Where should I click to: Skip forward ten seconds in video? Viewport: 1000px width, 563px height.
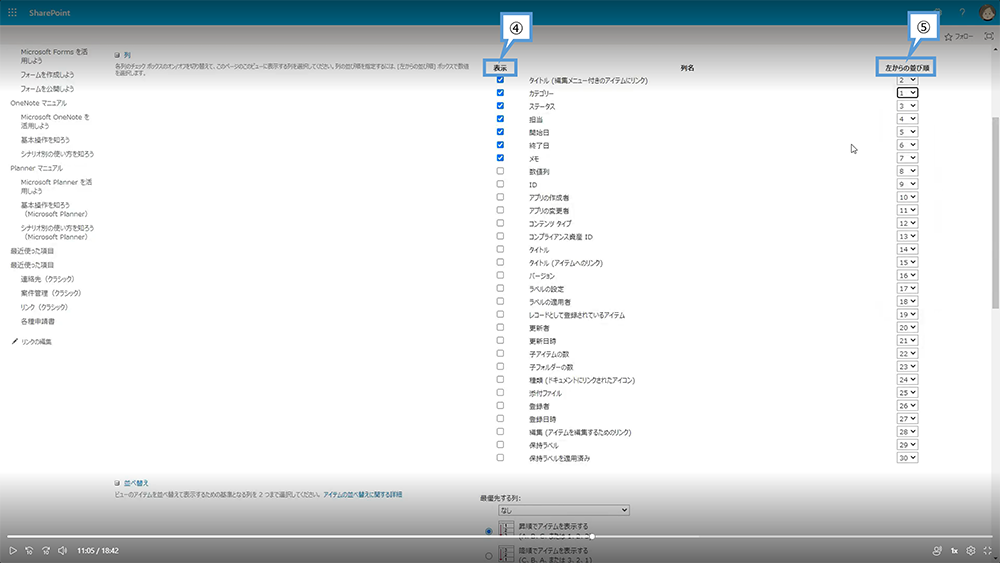point(46,550)
